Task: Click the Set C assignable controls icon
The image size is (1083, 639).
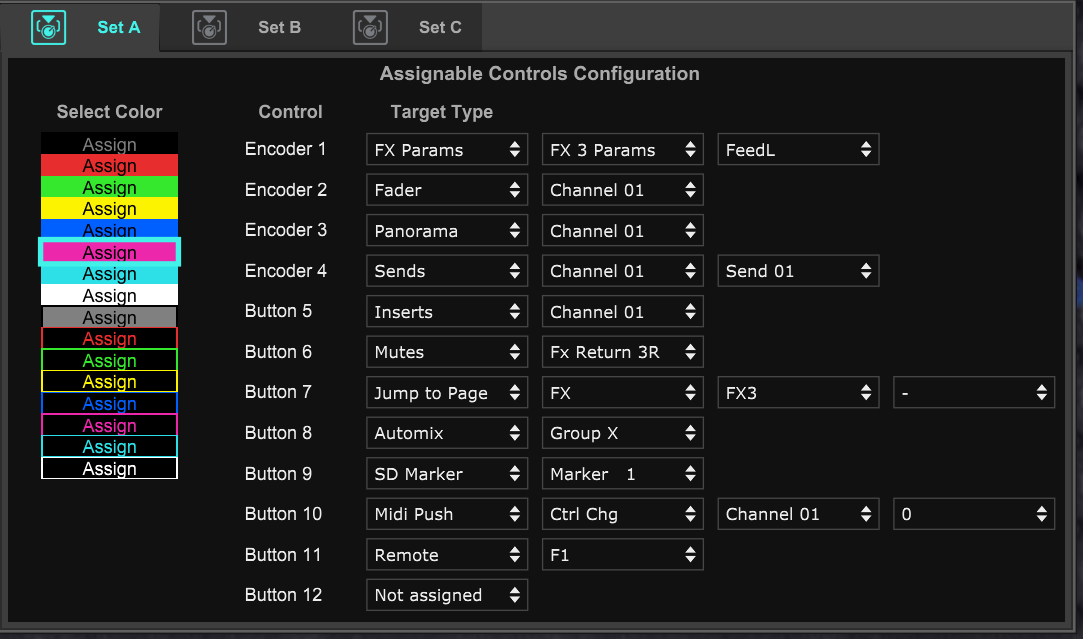Action: [370, 28]
